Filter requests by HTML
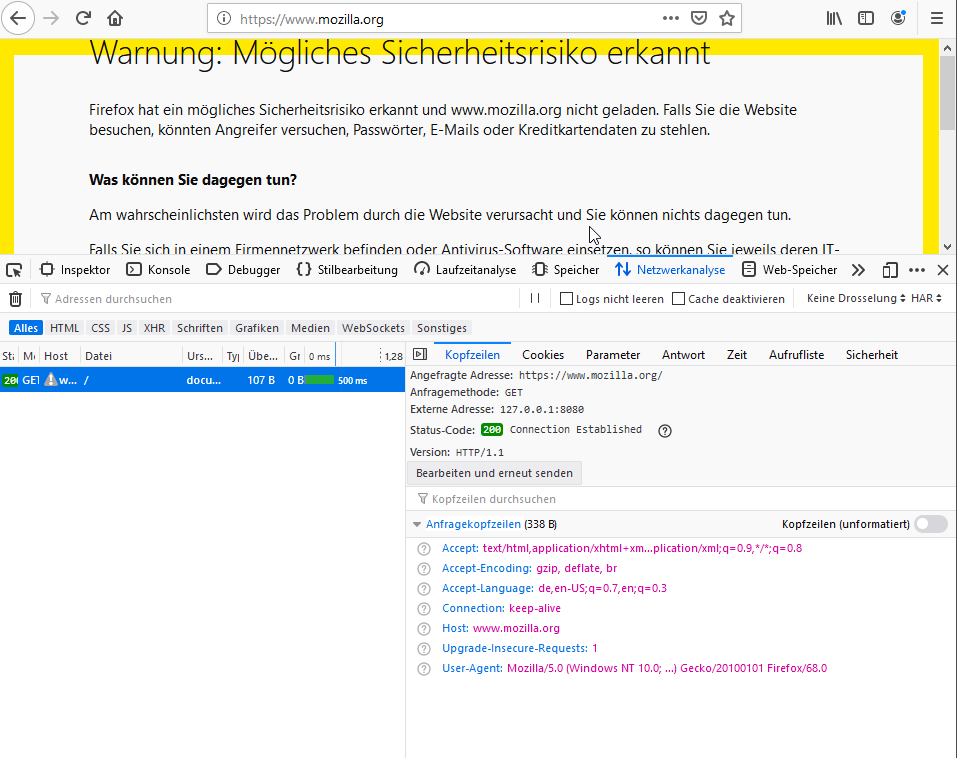 tap(64, 328)
